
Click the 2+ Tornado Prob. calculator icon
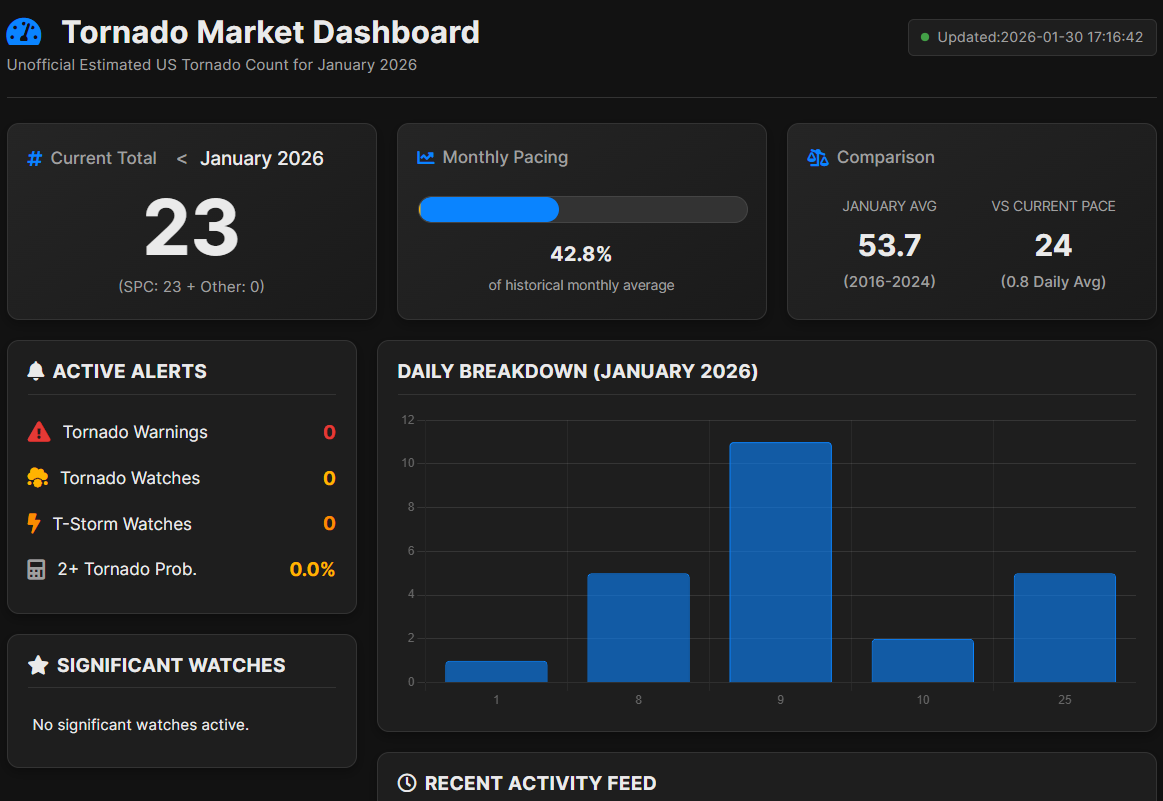(x=35, y=569)
